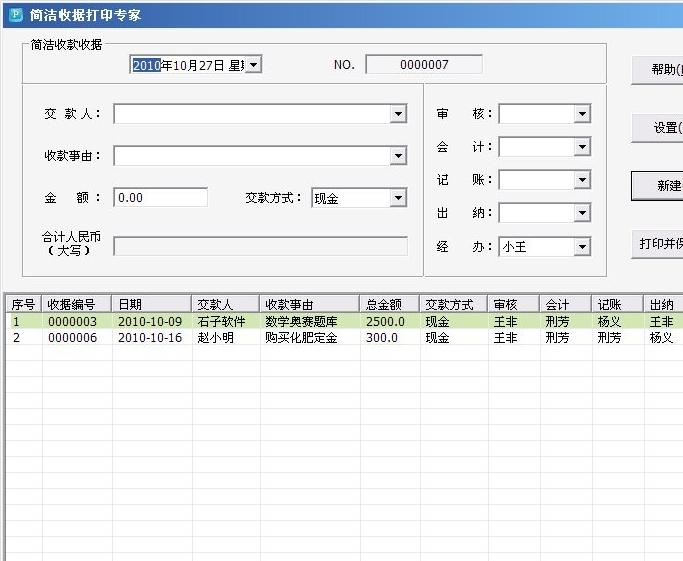Expand the 记账 bookkeeper dropdown
The height and width of the screenshot is (561, 683).
(x=582, y=181)
